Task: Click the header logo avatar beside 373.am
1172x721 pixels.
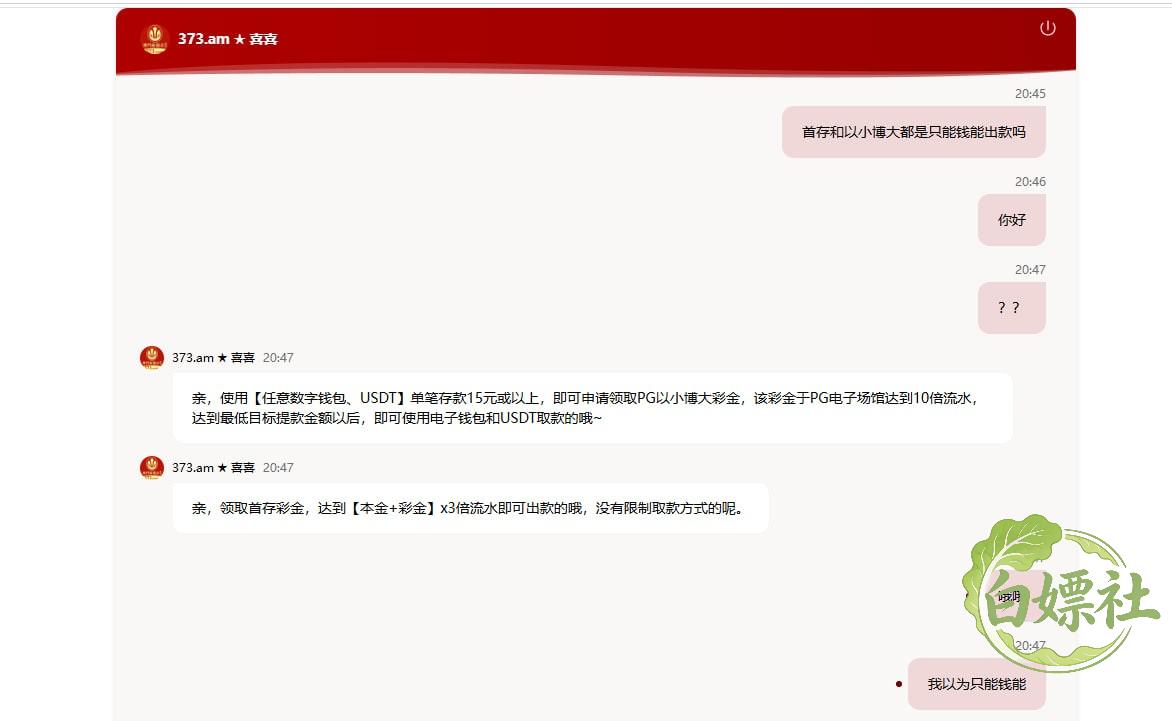Action: 155,39
